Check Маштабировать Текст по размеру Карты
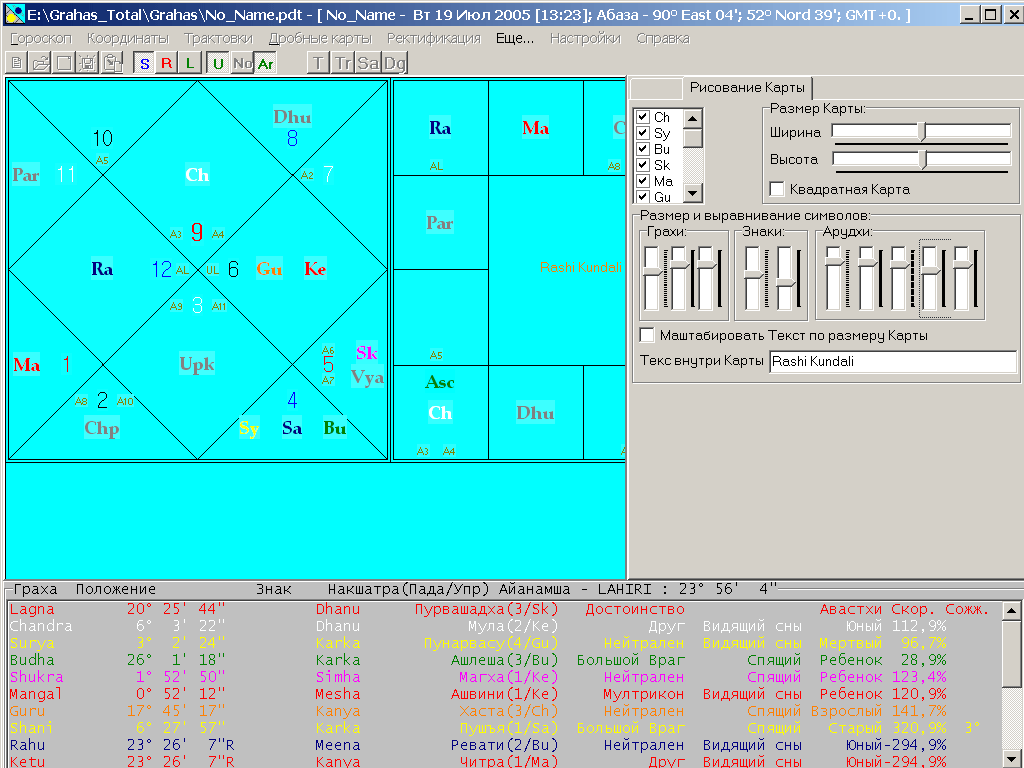 [647, 335]
